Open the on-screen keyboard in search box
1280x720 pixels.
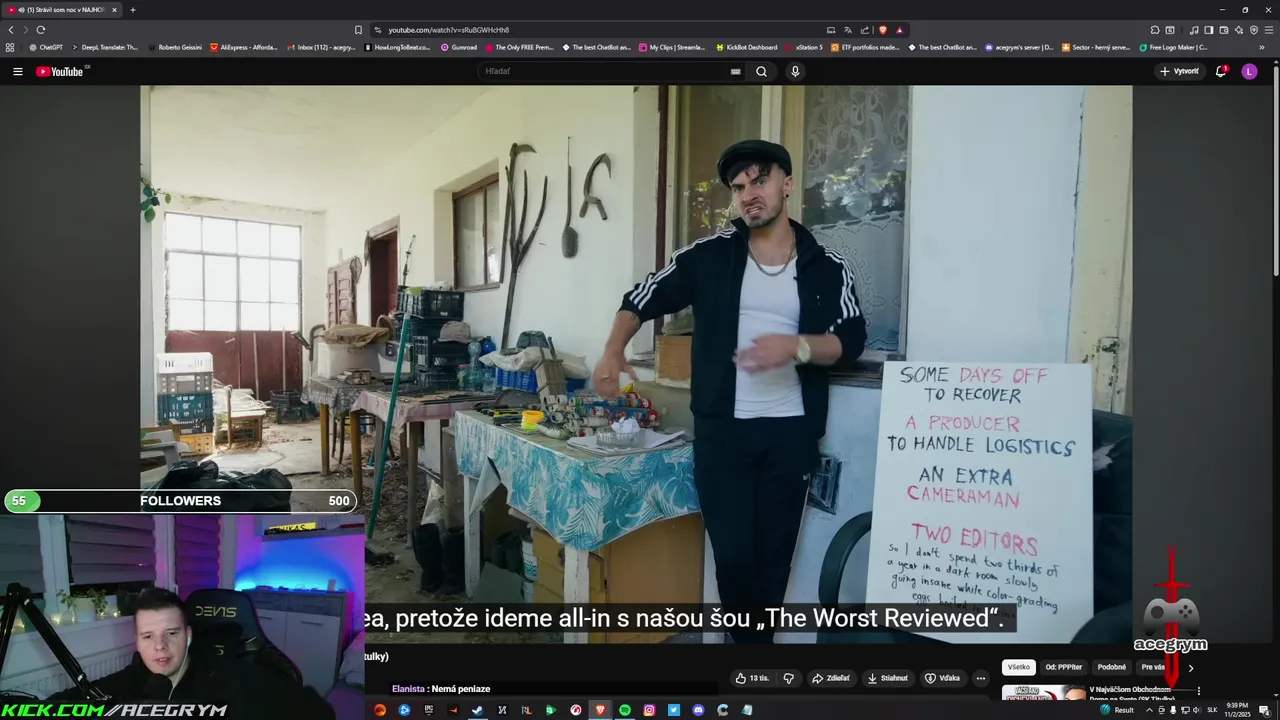[735, 71]
